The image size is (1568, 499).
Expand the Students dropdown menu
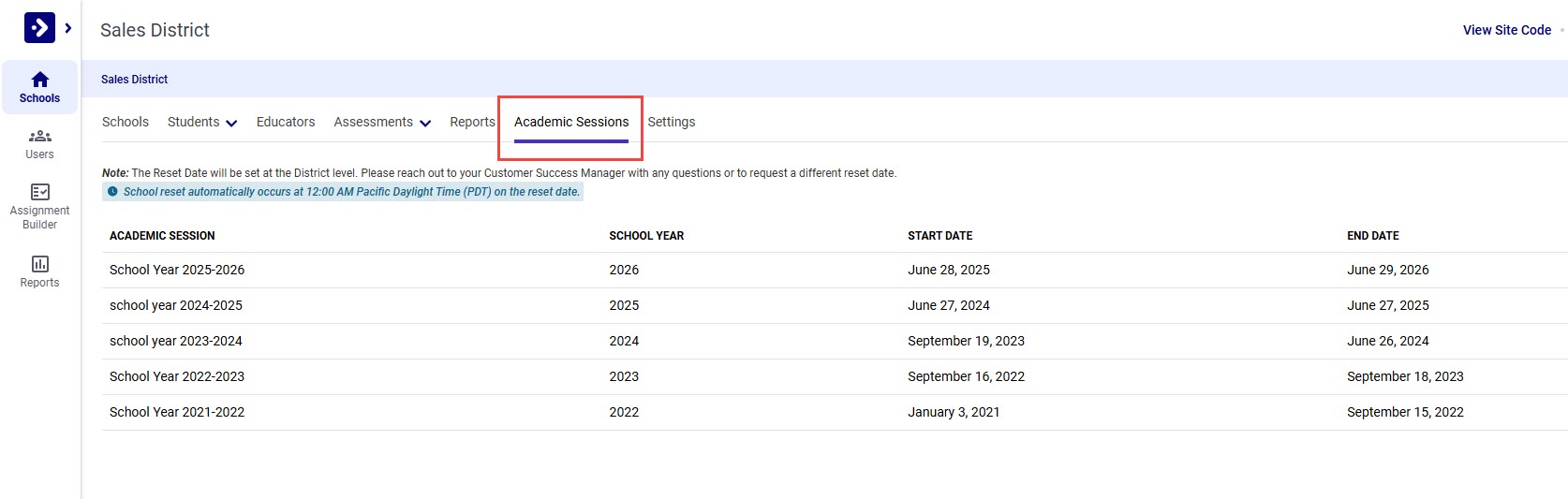click(202, 123)
